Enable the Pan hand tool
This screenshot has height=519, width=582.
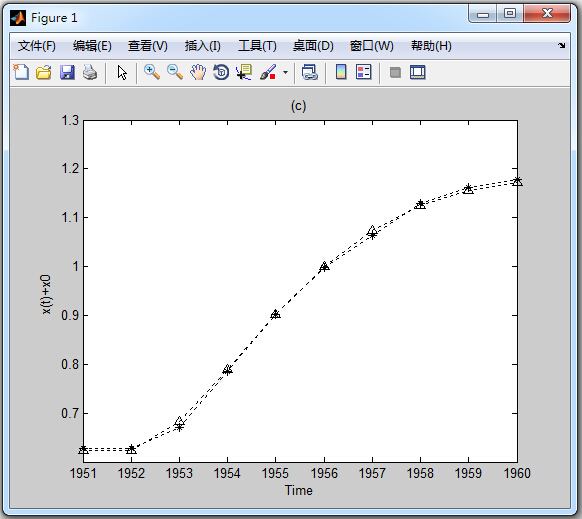point(198,72)
